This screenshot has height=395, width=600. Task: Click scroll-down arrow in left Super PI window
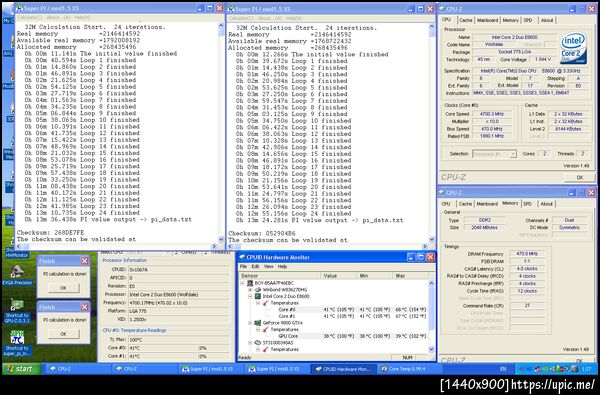221,239
